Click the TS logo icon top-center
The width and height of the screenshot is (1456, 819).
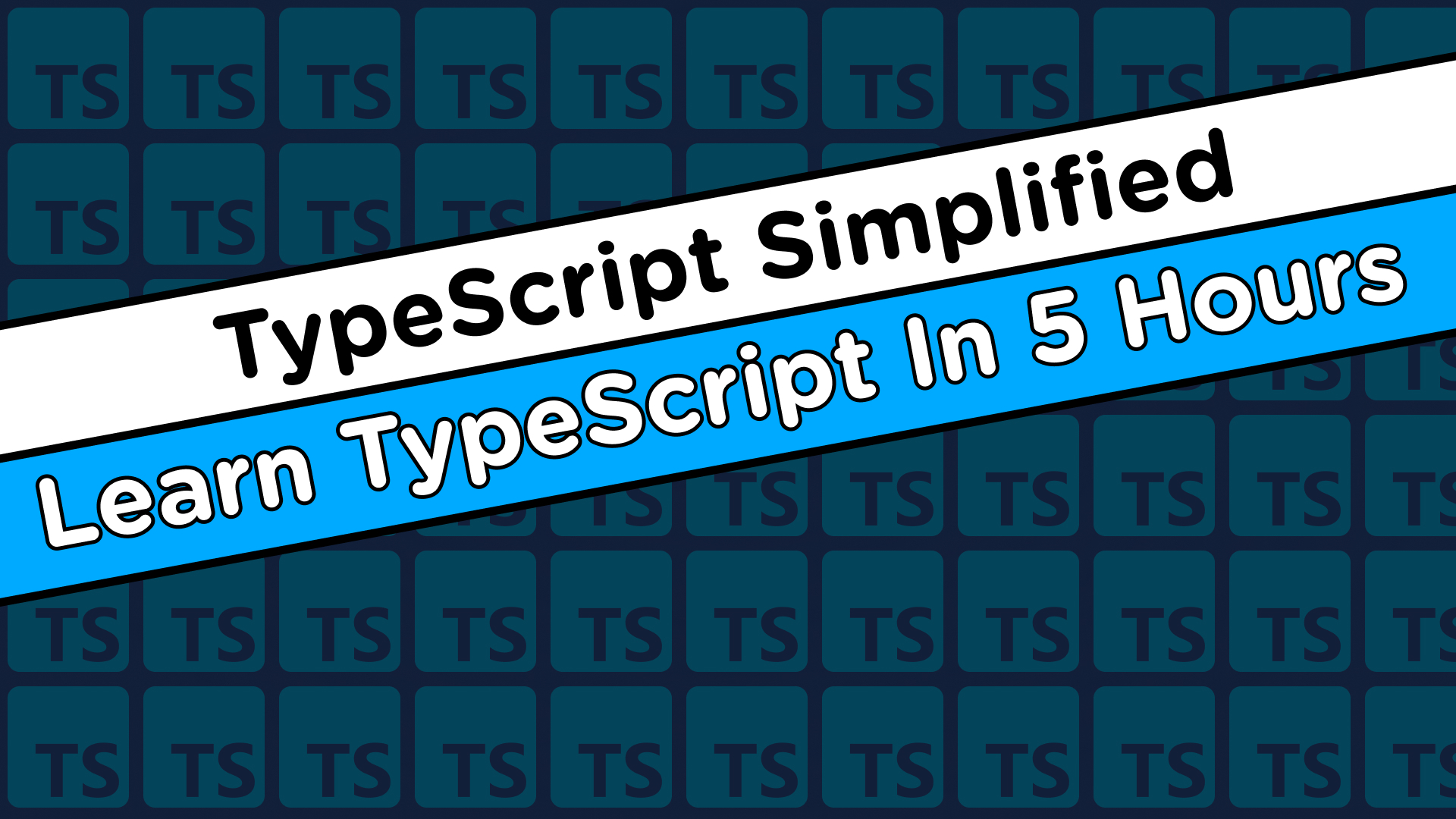tap(728, 65)
